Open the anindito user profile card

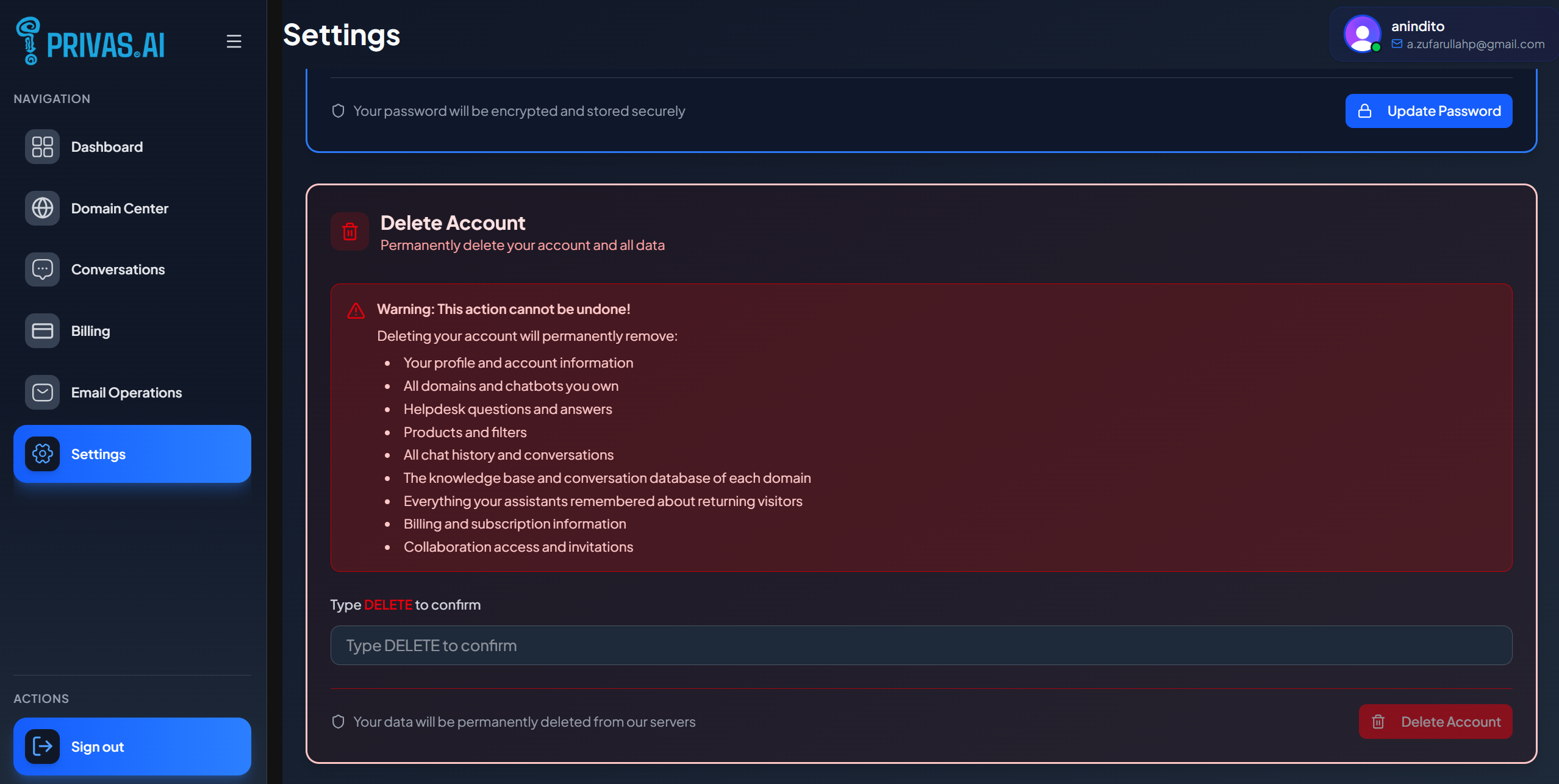tap(1444, 34)
